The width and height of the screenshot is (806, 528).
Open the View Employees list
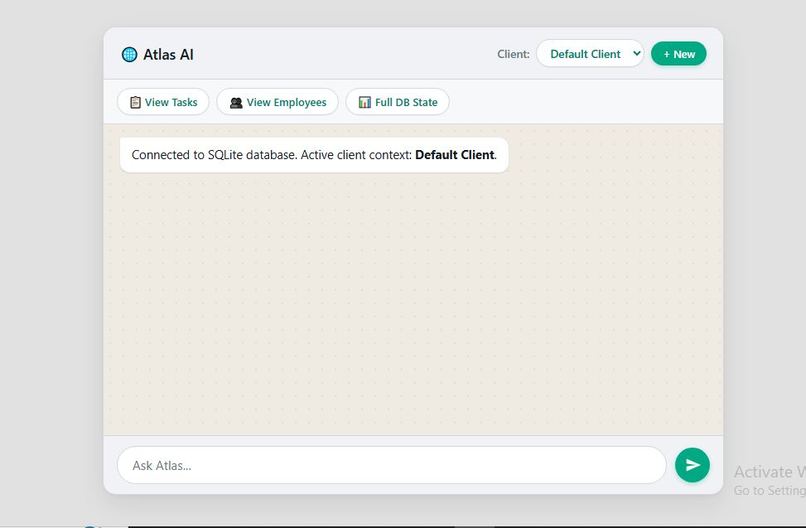coord(278,102)
